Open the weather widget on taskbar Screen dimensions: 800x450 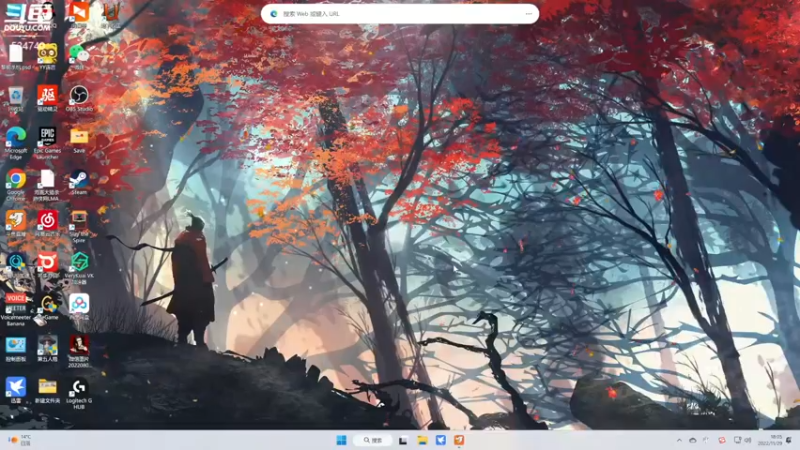(20, 440)
